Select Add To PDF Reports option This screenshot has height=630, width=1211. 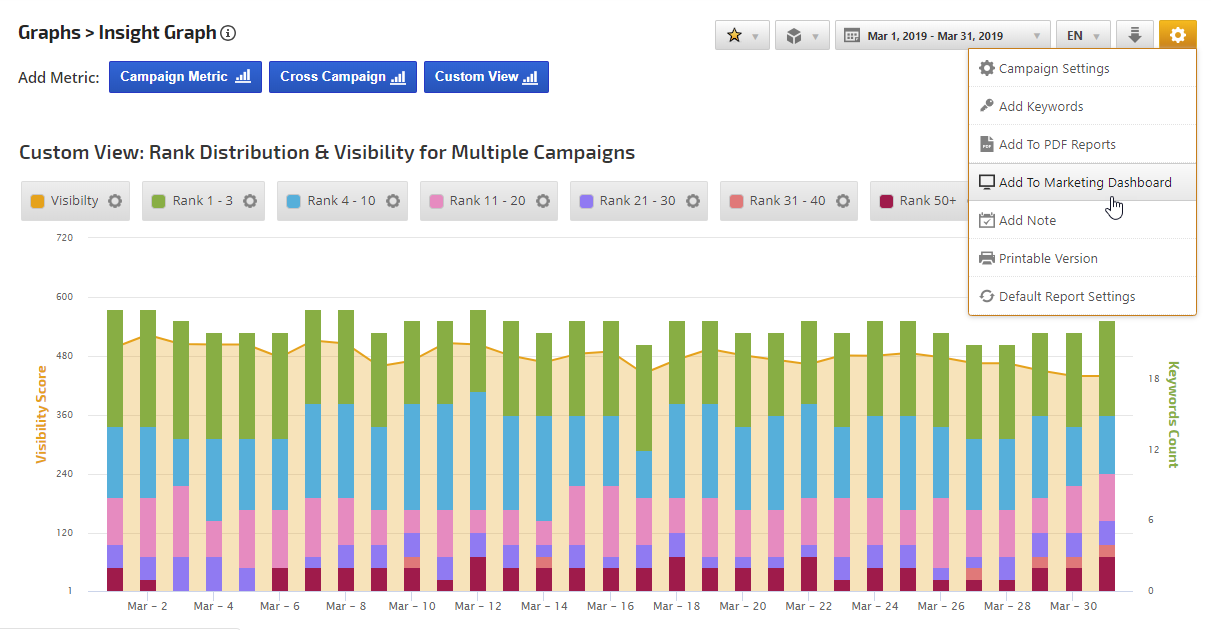click(x=1056, y=145)
